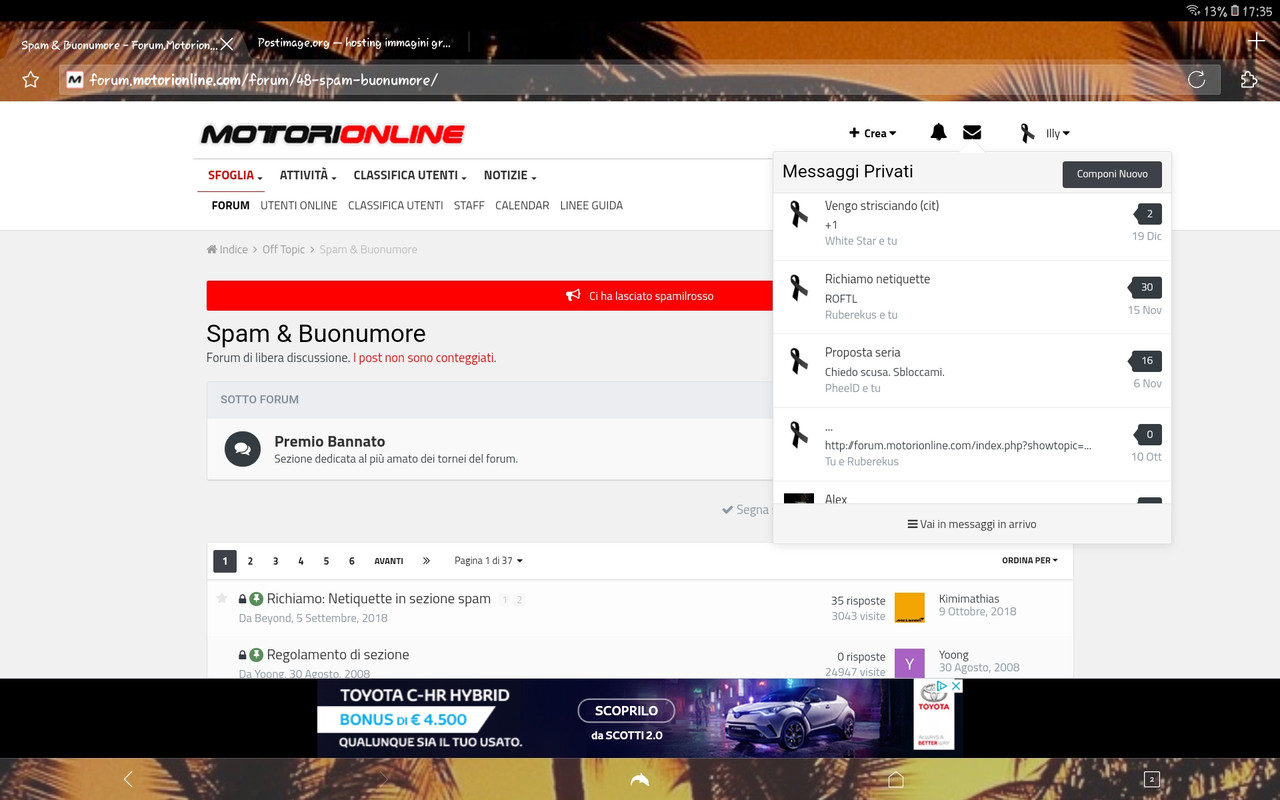Click the Premio Bannato chat bubble icon
The height and width of the screenshot is (800, 1280).
click(x=242, y=450)
